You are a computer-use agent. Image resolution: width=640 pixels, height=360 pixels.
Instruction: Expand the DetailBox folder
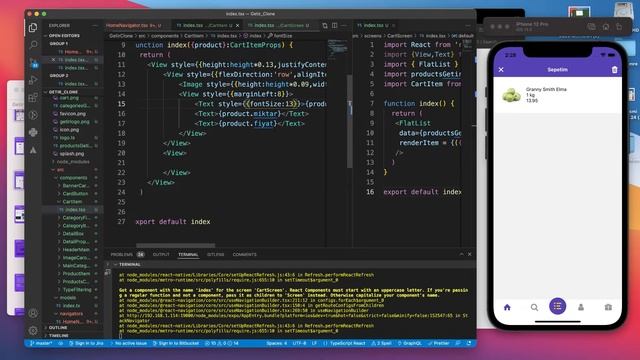[73, 233]
